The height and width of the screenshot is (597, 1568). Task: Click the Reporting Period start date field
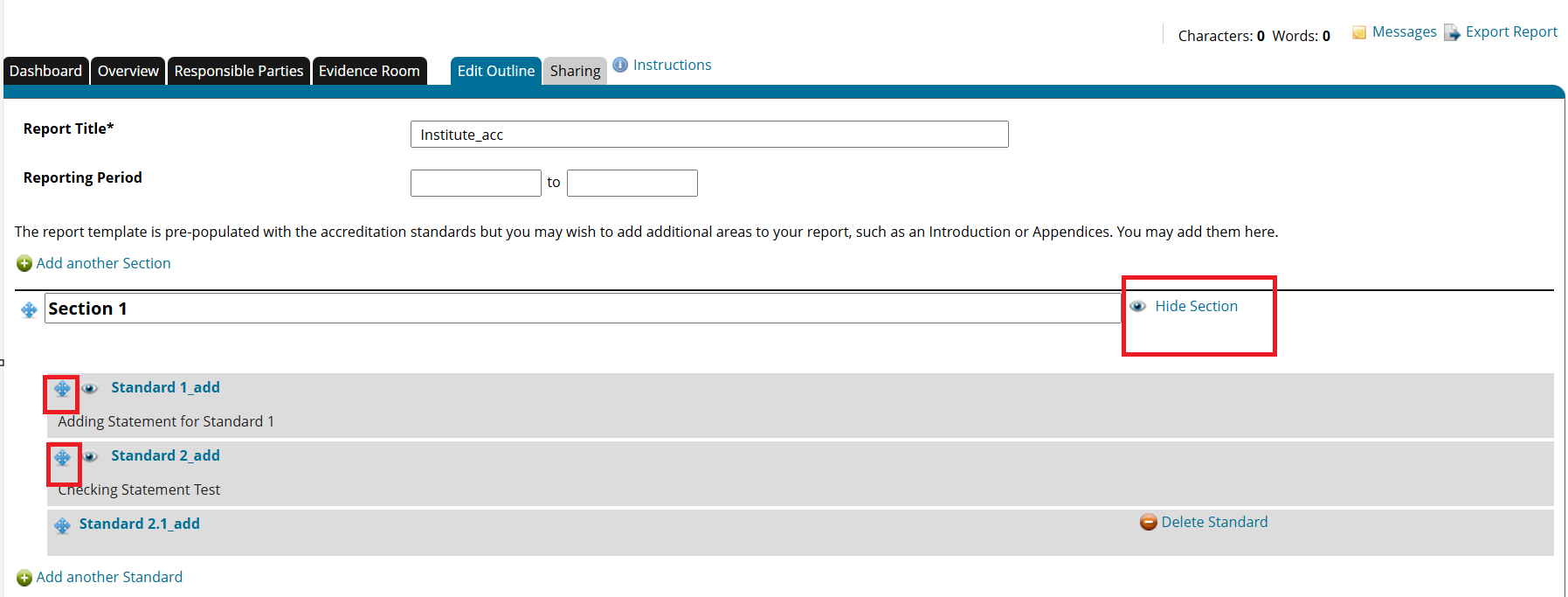[476, 183]
